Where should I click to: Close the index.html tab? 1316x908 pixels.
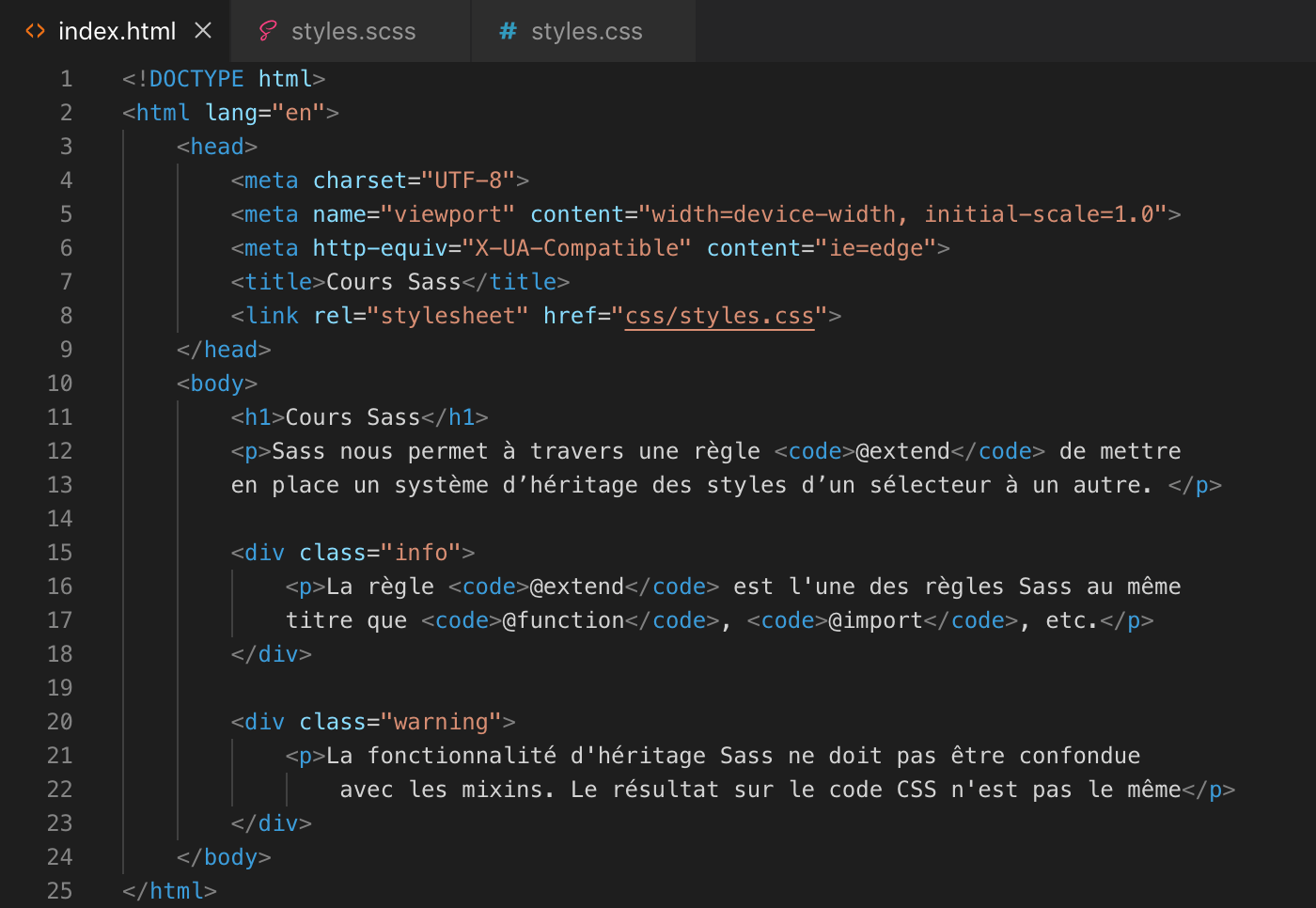[x=203, y=29]
